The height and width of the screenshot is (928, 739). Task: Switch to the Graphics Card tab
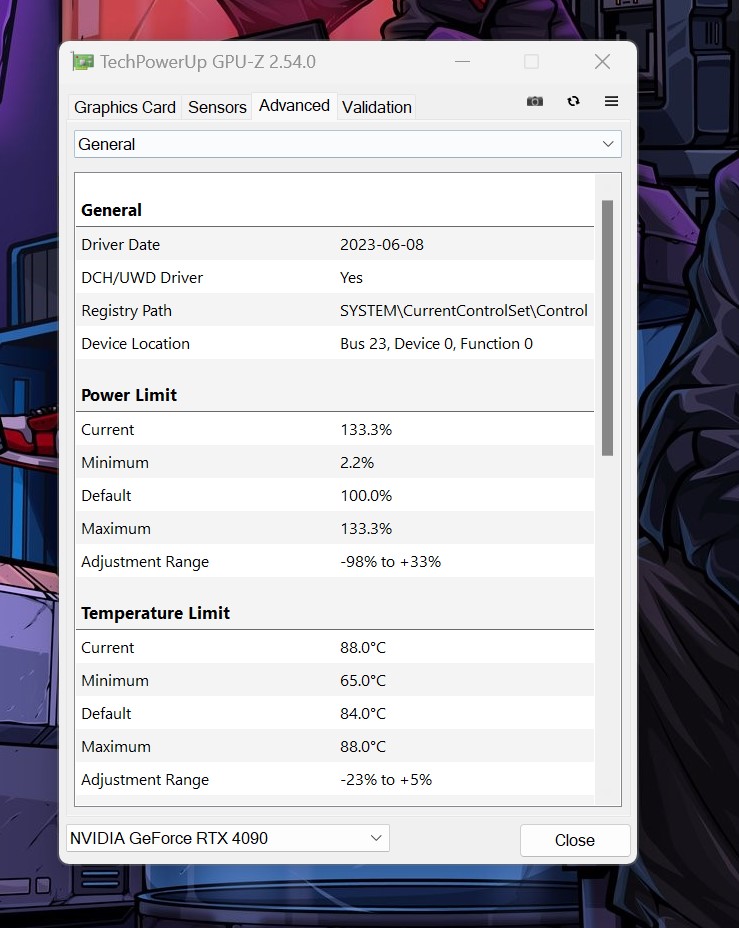coord(125,107)
